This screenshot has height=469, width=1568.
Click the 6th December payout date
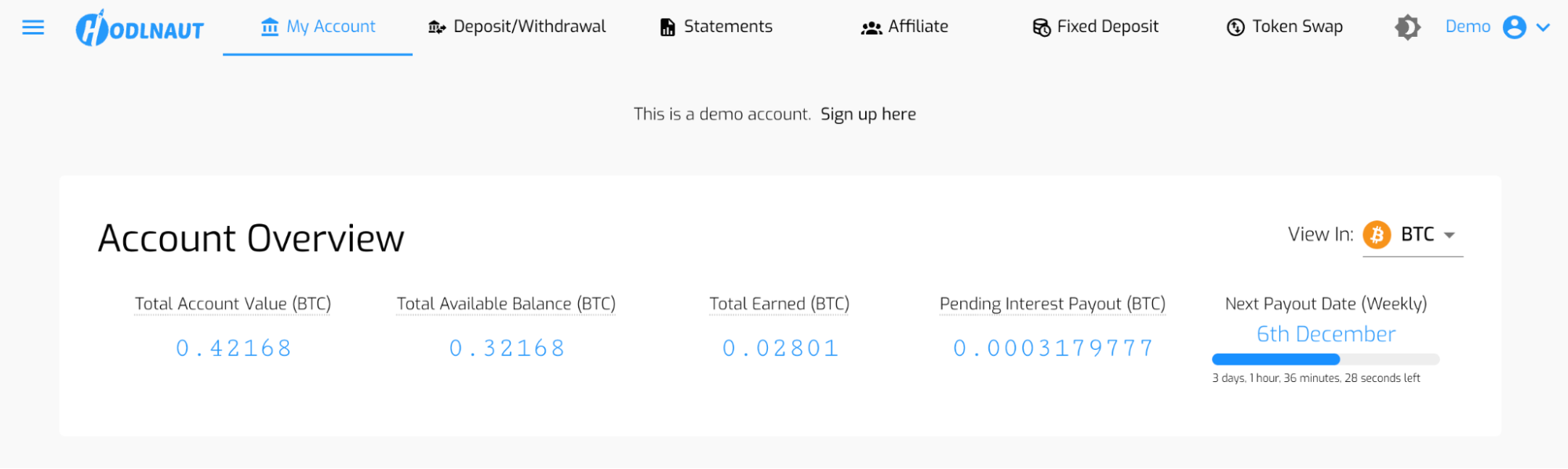tap(1326, 334)
